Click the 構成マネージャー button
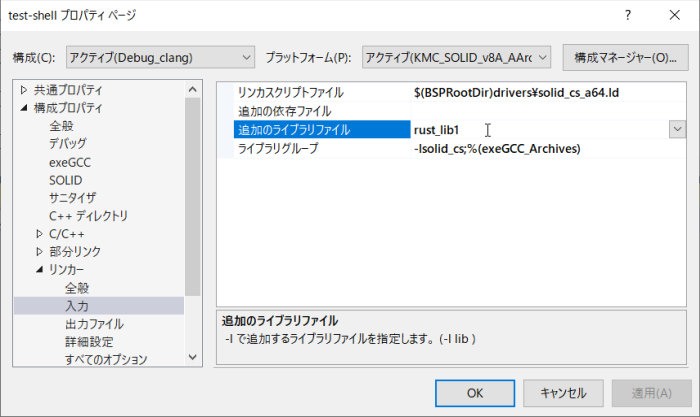Screen dimensions: 700x417 click(626, 57)
